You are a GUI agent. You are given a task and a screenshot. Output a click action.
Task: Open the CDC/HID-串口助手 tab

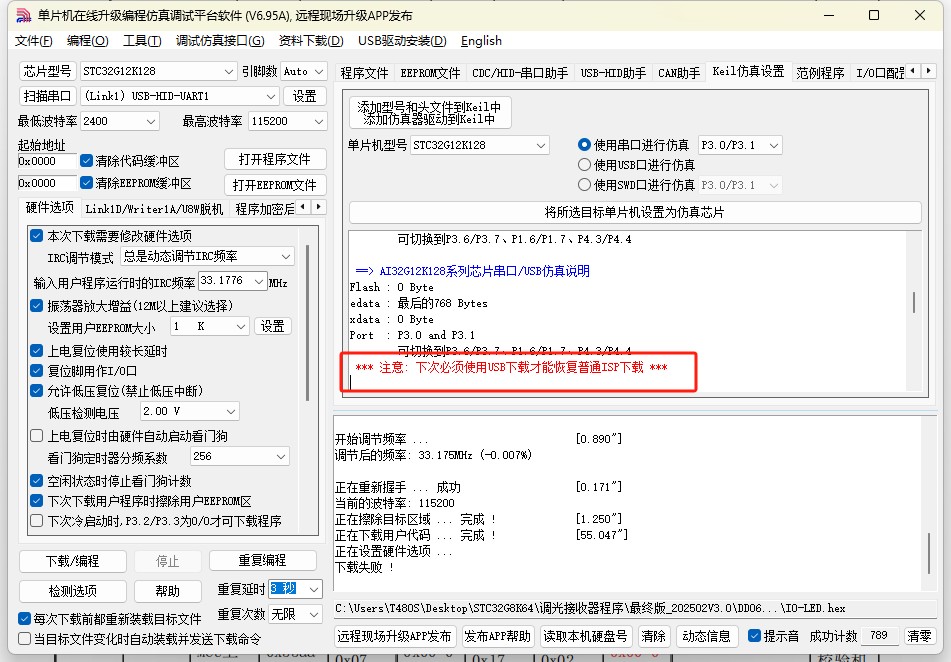pos(520,73)
